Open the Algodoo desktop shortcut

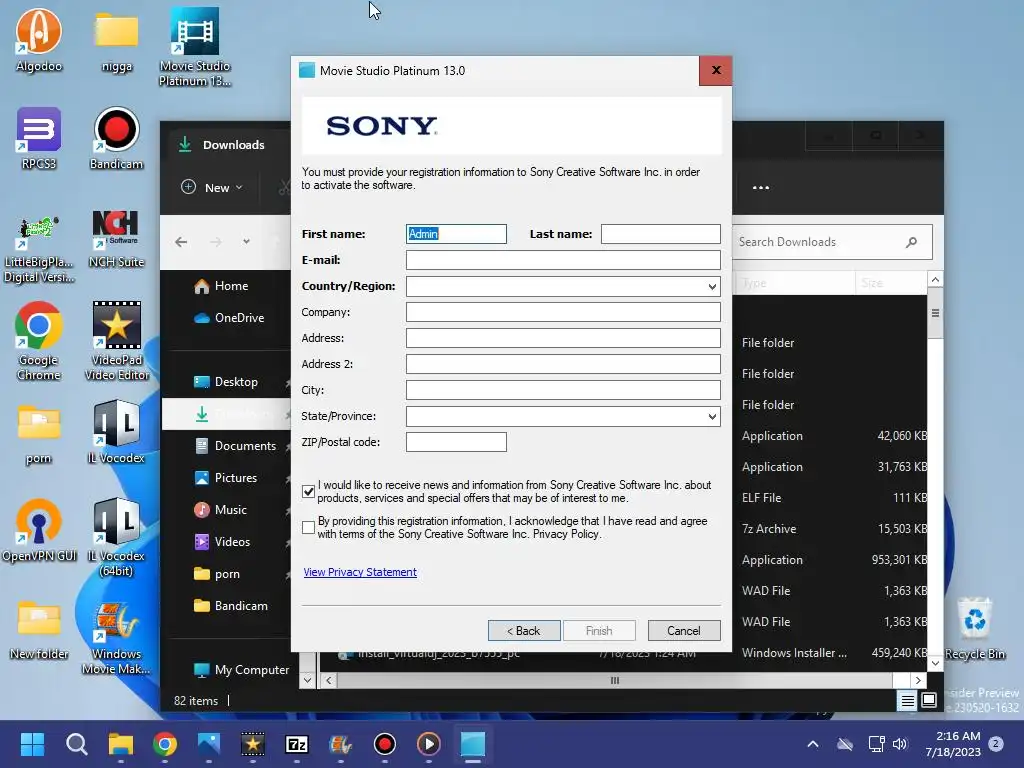coord(39,40)
